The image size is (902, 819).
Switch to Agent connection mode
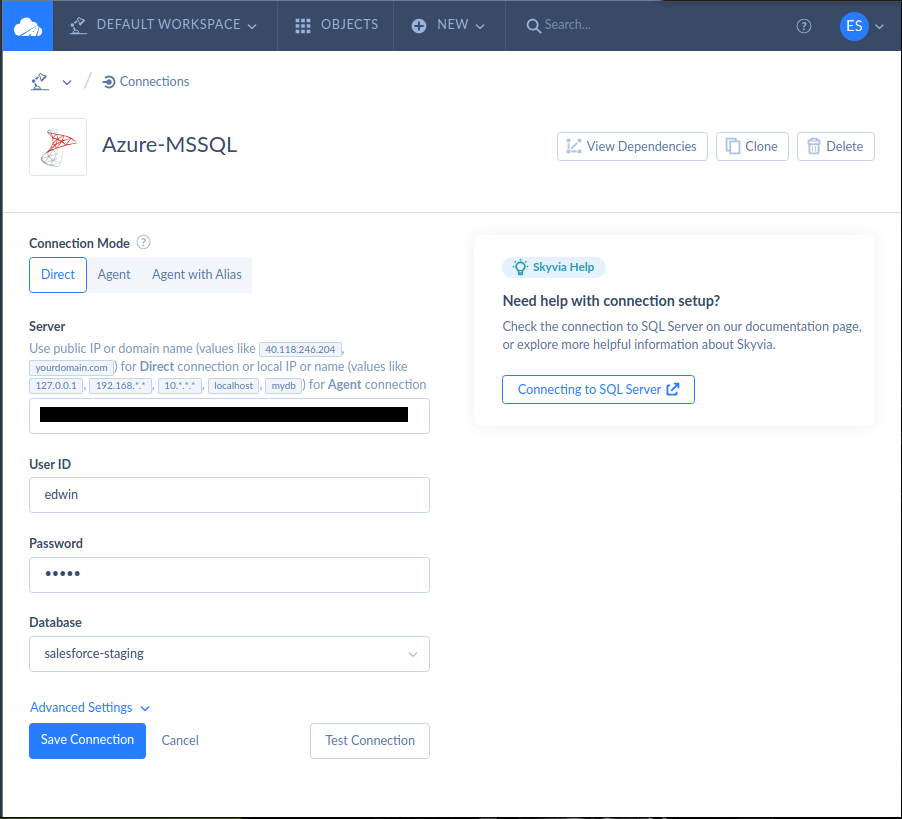click(114, 274)
